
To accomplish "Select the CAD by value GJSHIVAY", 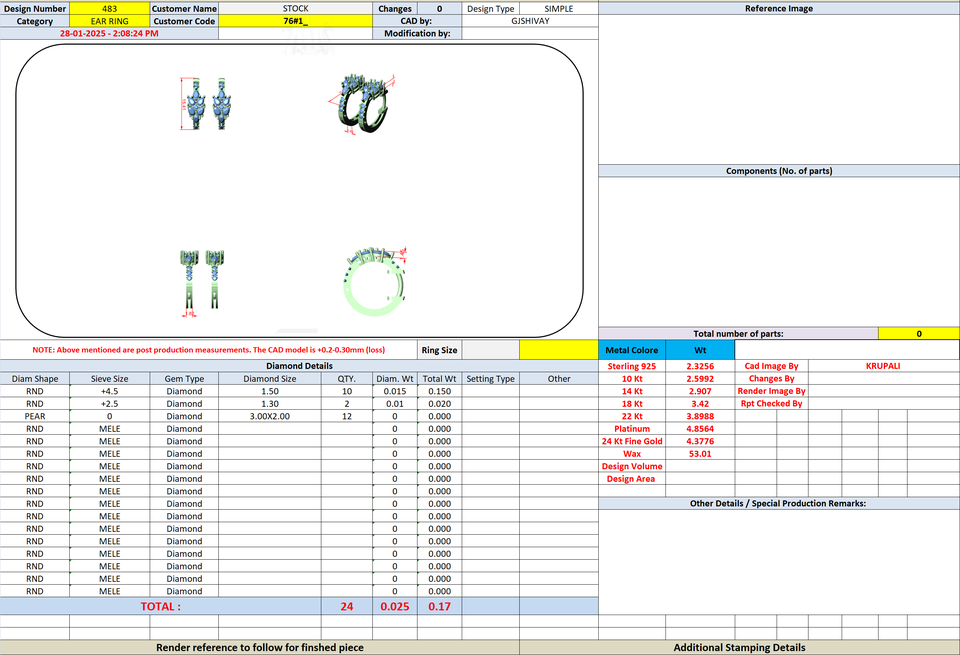I will [530, 21].
